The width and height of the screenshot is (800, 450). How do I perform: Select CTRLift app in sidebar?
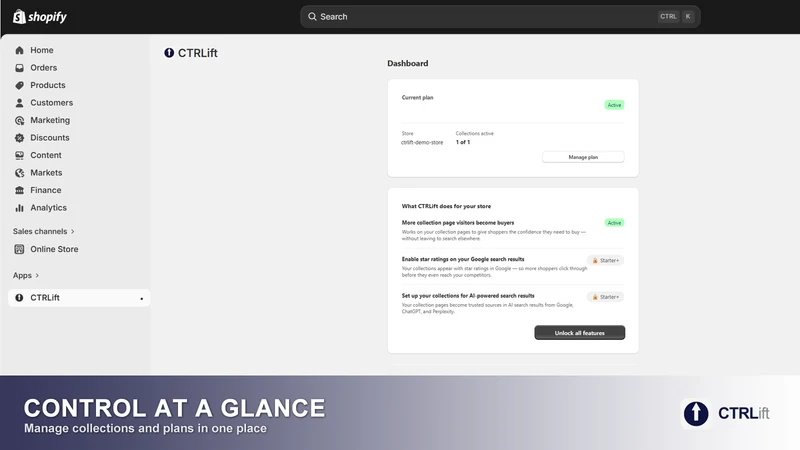point(79,298)
